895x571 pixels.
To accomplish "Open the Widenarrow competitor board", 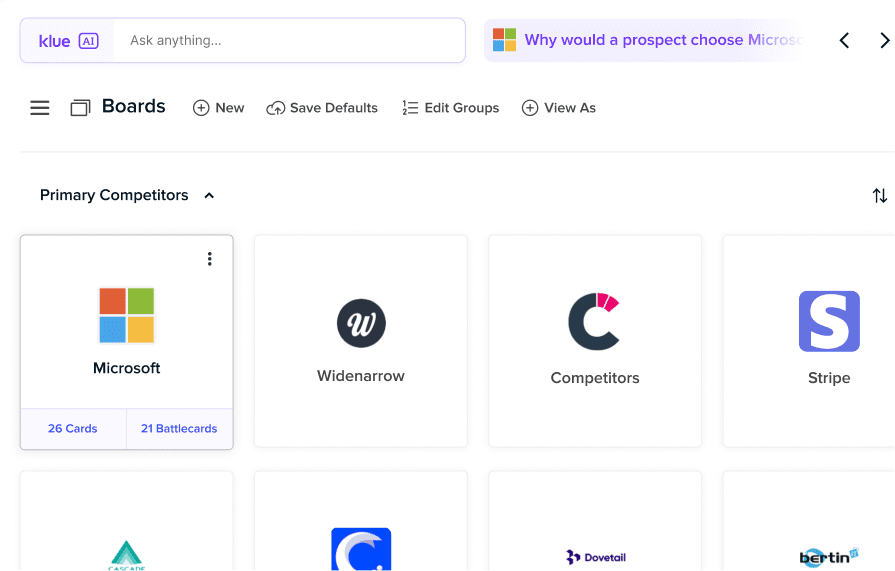I will pos(361,341).
